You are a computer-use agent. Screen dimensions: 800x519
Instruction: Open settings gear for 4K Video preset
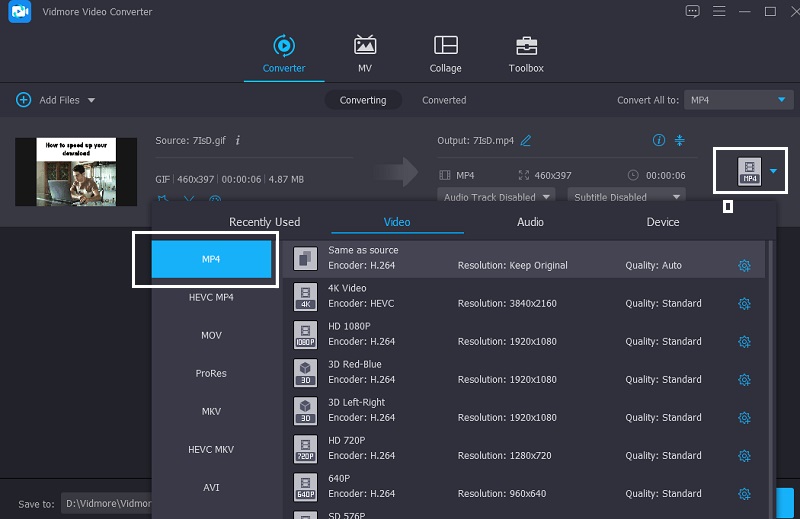(744, 304)
